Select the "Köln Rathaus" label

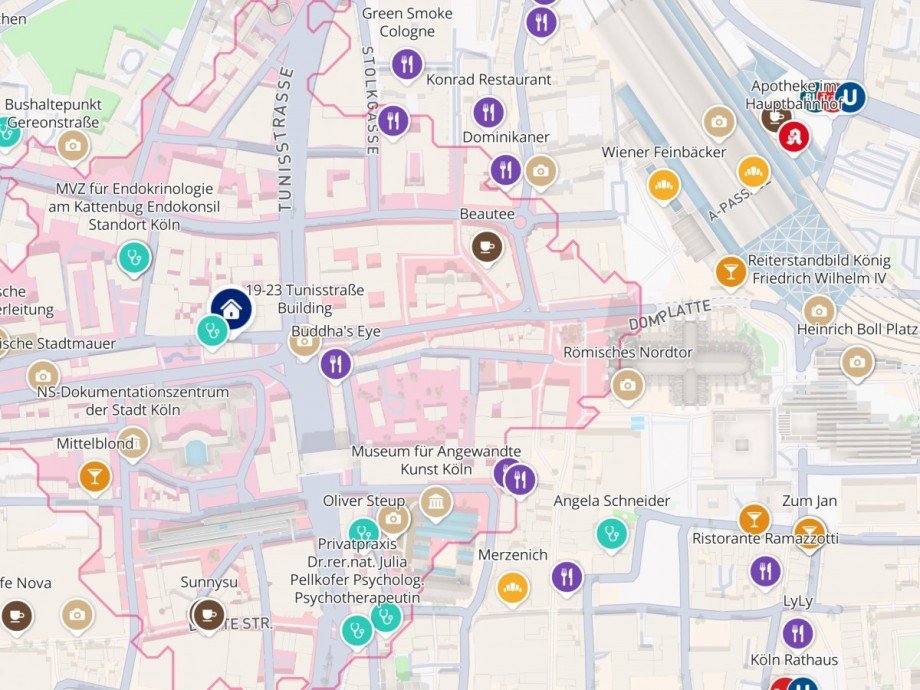(x=794, y=659)
